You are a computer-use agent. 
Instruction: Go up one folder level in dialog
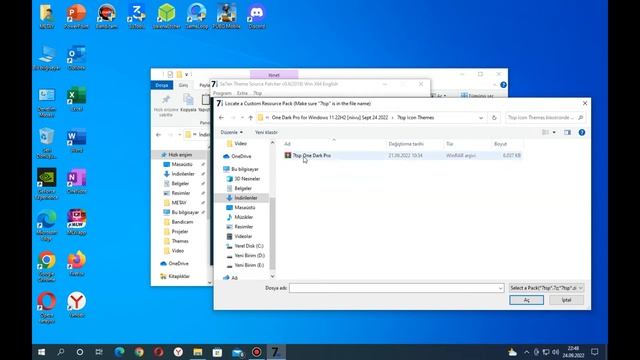[x=250, y=118]
